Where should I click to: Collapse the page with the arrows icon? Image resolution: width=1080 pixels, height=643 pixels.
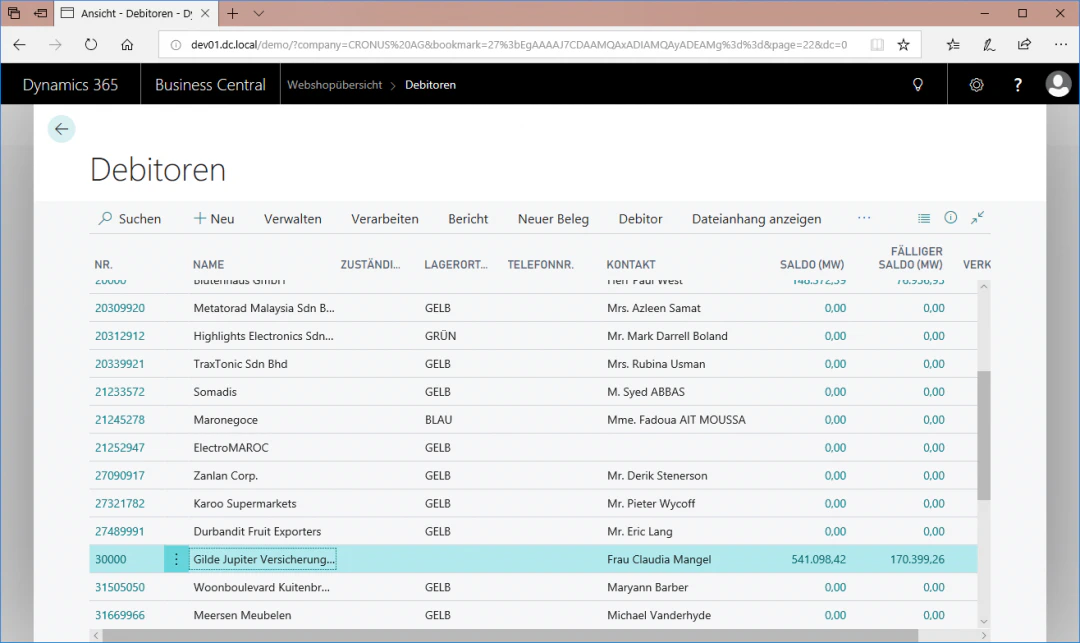(x=977, y=218)
